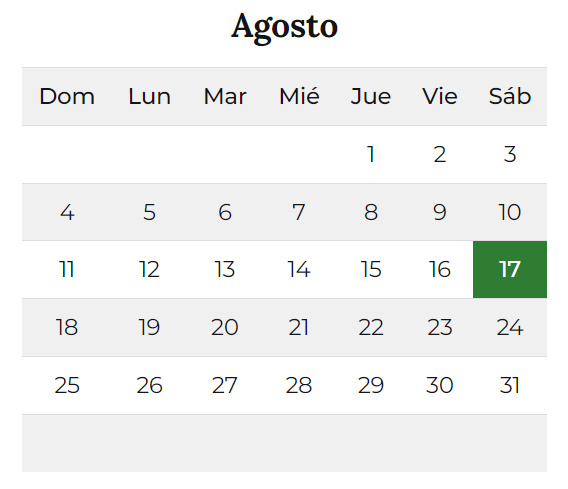Select day 7 in the calendar
The image size is (568, 489).
(x=299, y=212)
